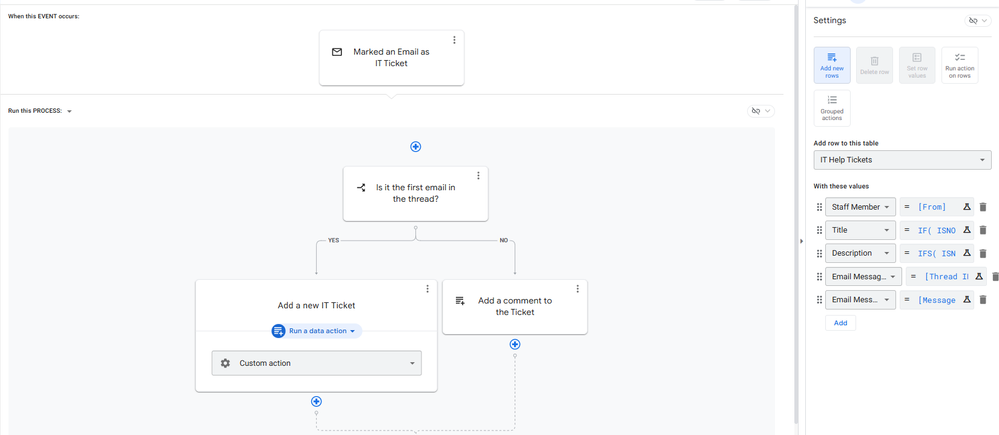Open the IT Help Tickets table dropdown
Screen dimensions: 999x435
tap(902, 160)
